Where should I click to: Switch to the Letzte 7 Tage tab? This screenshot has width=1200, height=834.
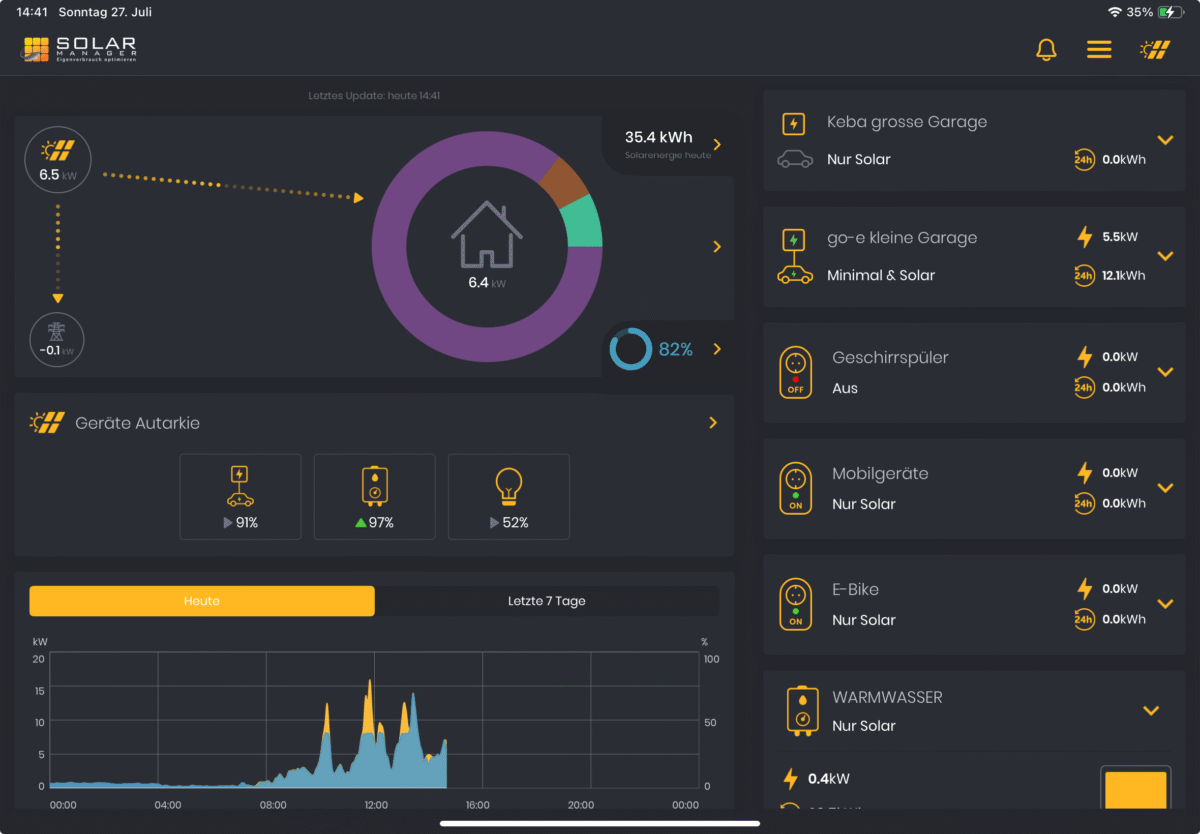click(547, 600)
